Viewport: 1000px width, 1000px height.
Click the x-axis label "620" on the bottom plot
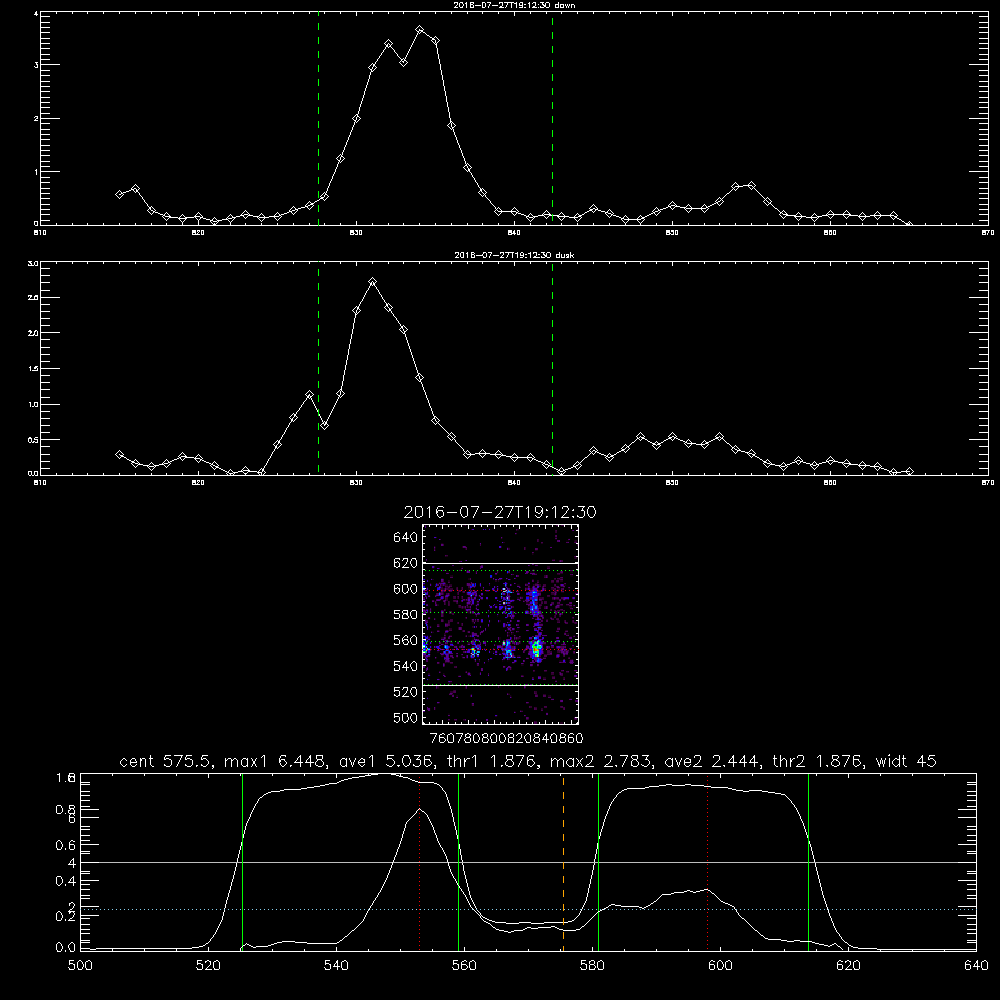pyautogui.click(x=848, y=966)
